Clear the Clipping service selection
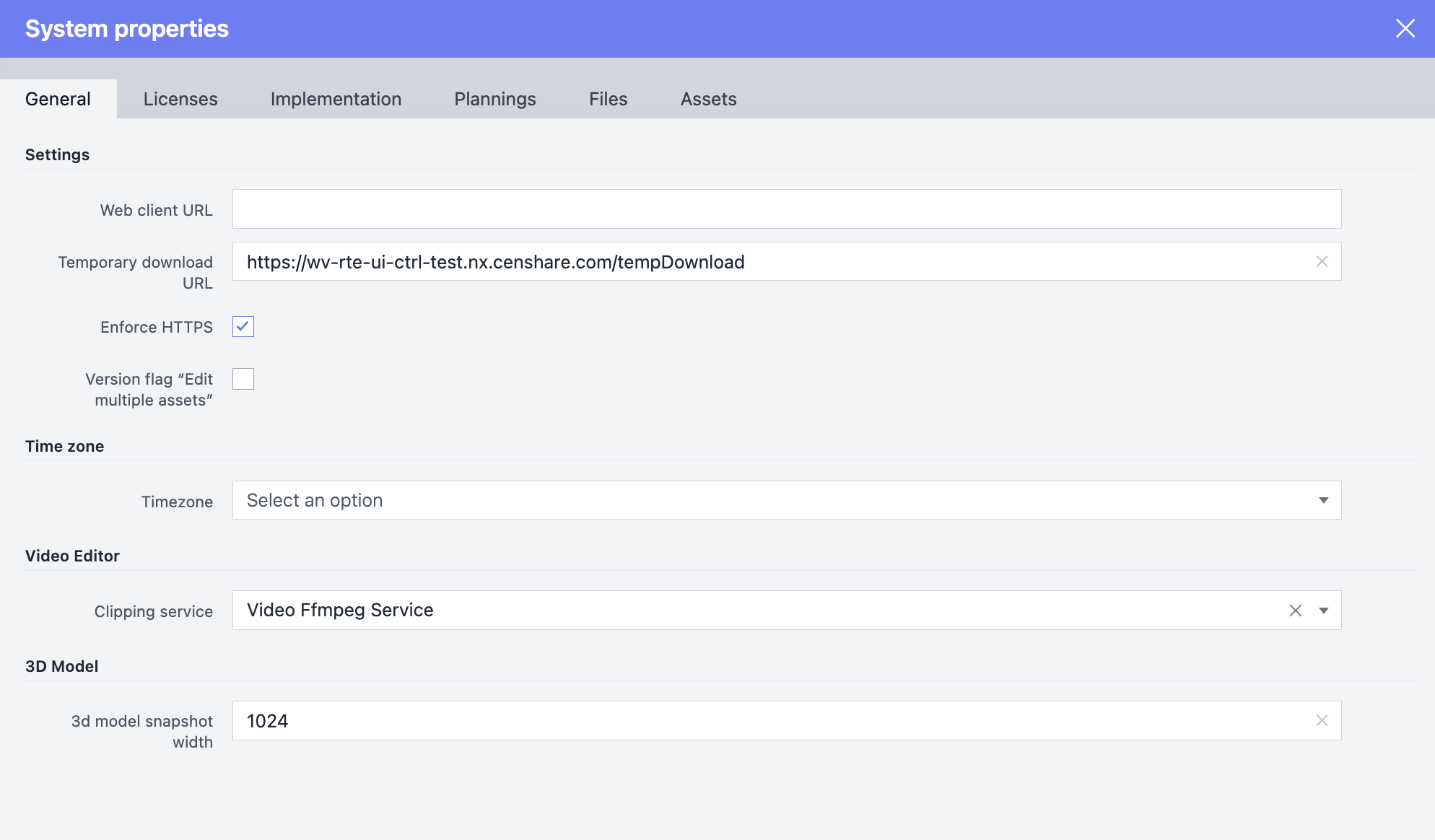 (1296, 611)
